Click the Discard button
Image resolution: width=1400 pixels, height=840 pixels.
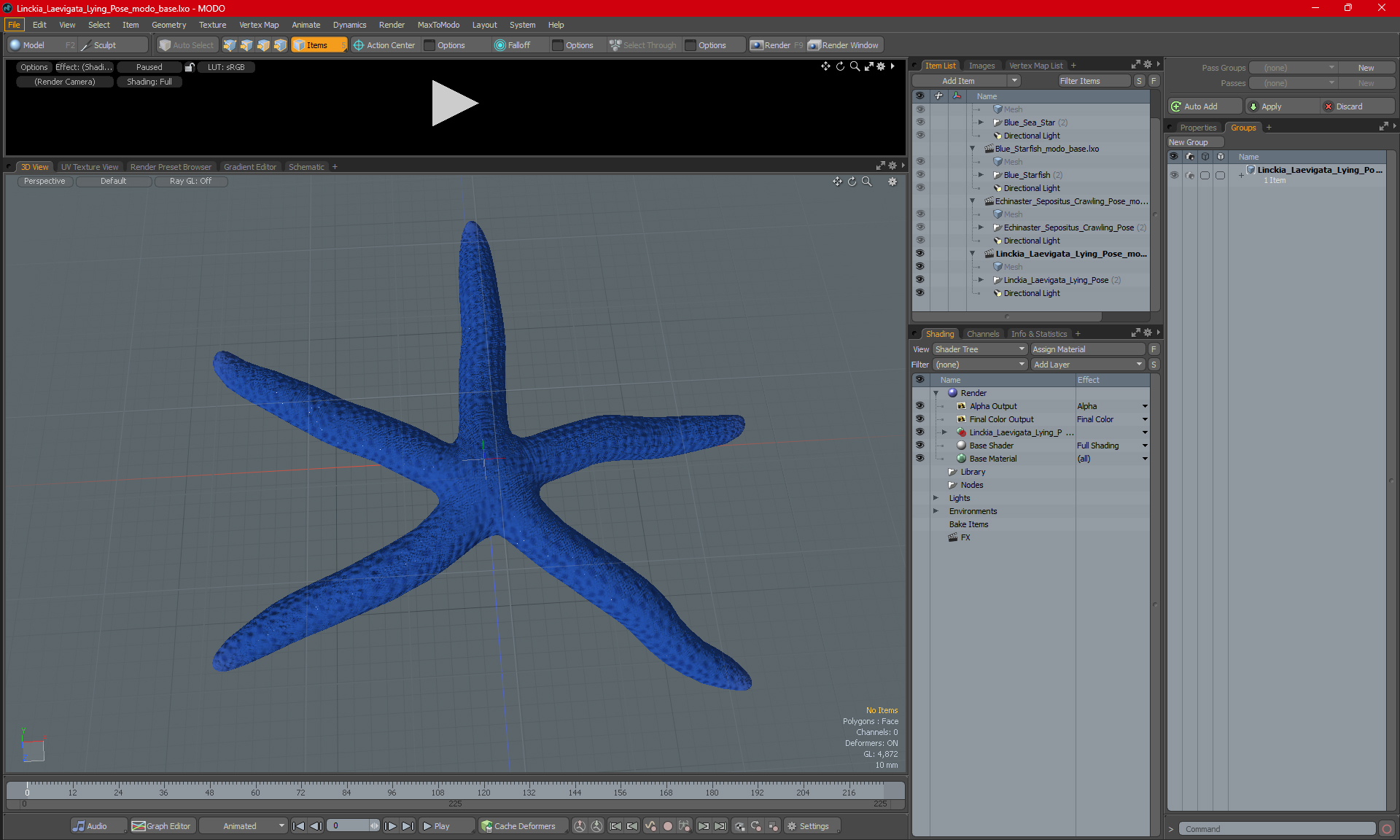1358,106
